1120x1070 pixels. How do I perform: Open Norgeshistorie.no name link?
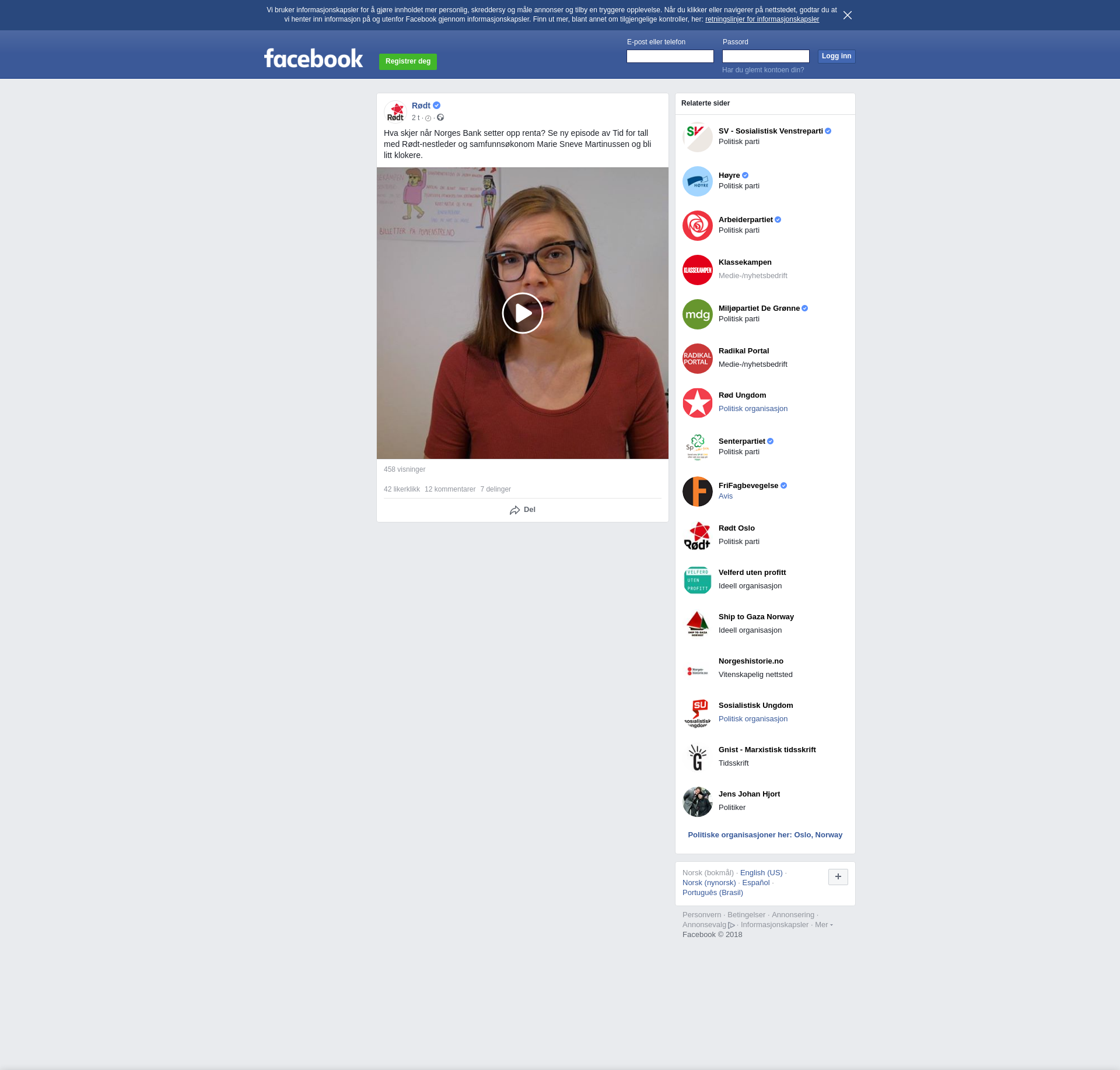tap(751, 661)
